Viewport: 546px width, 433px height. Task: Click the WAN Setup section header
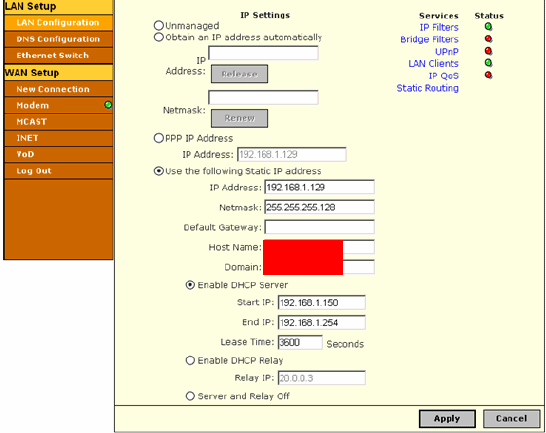point(58,72)
